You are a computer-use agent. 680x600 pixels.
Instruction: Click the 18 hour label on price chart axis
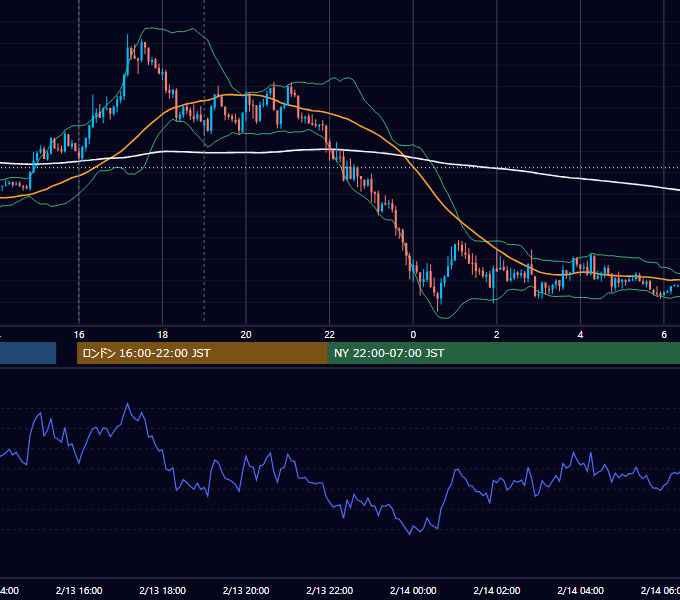[163, 335]
